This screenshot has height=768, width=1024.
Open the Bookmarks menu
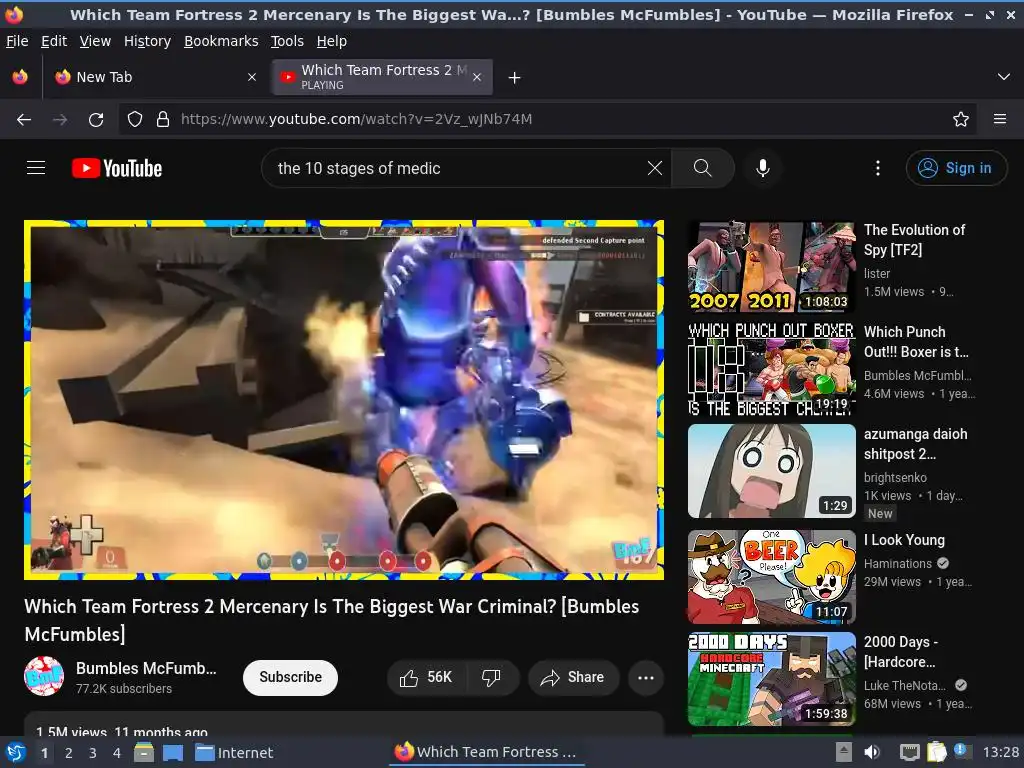221,41
